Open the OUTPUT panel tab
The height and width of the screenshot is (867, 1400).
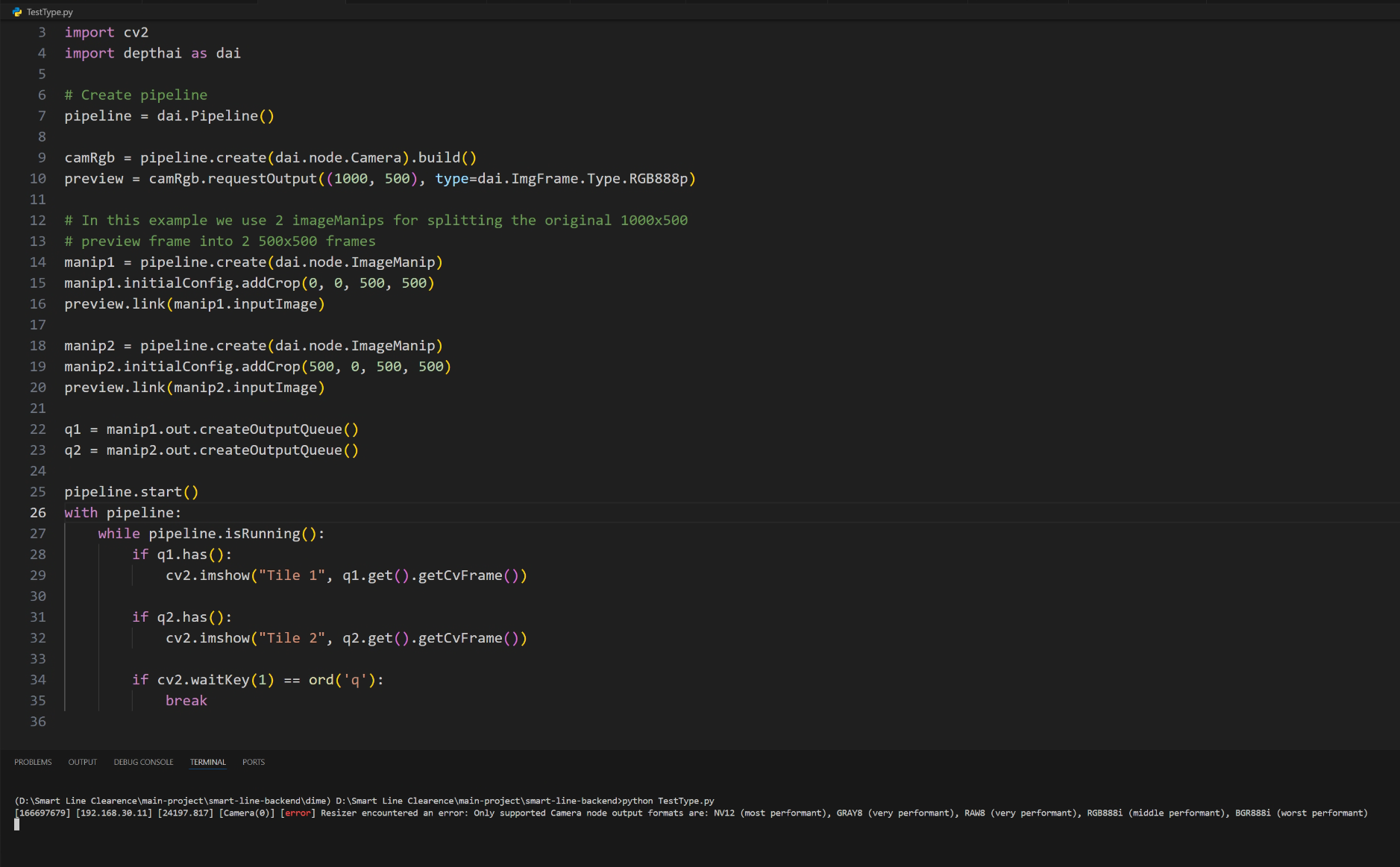click(83, 762)
